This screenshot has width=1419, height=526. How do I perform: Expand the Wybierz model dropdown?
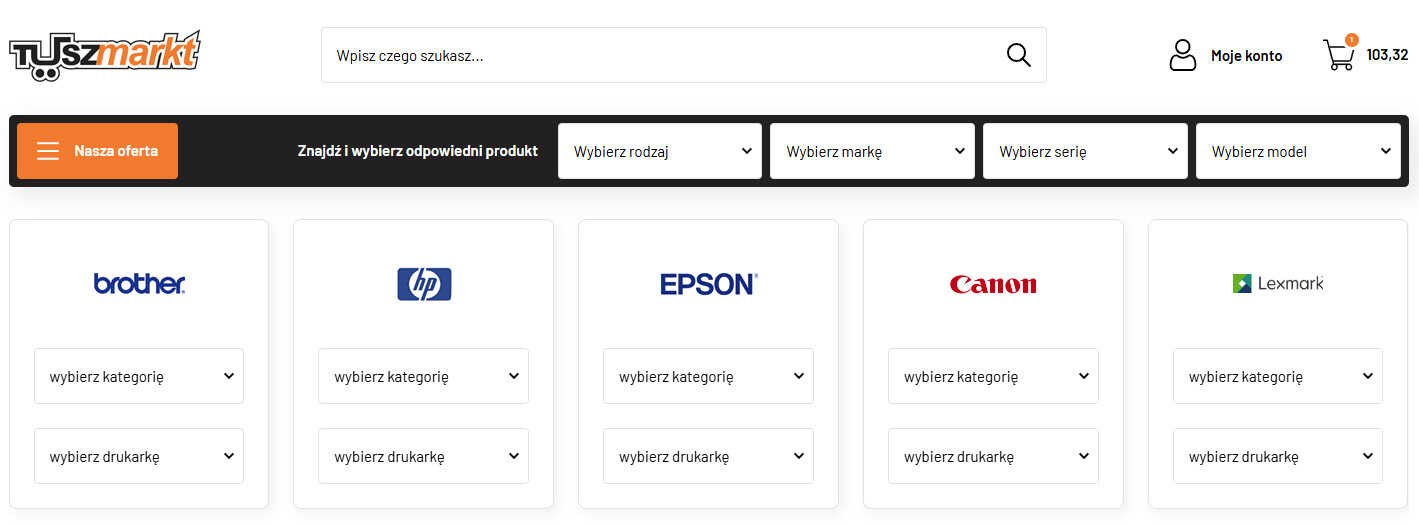[1298, 151]
